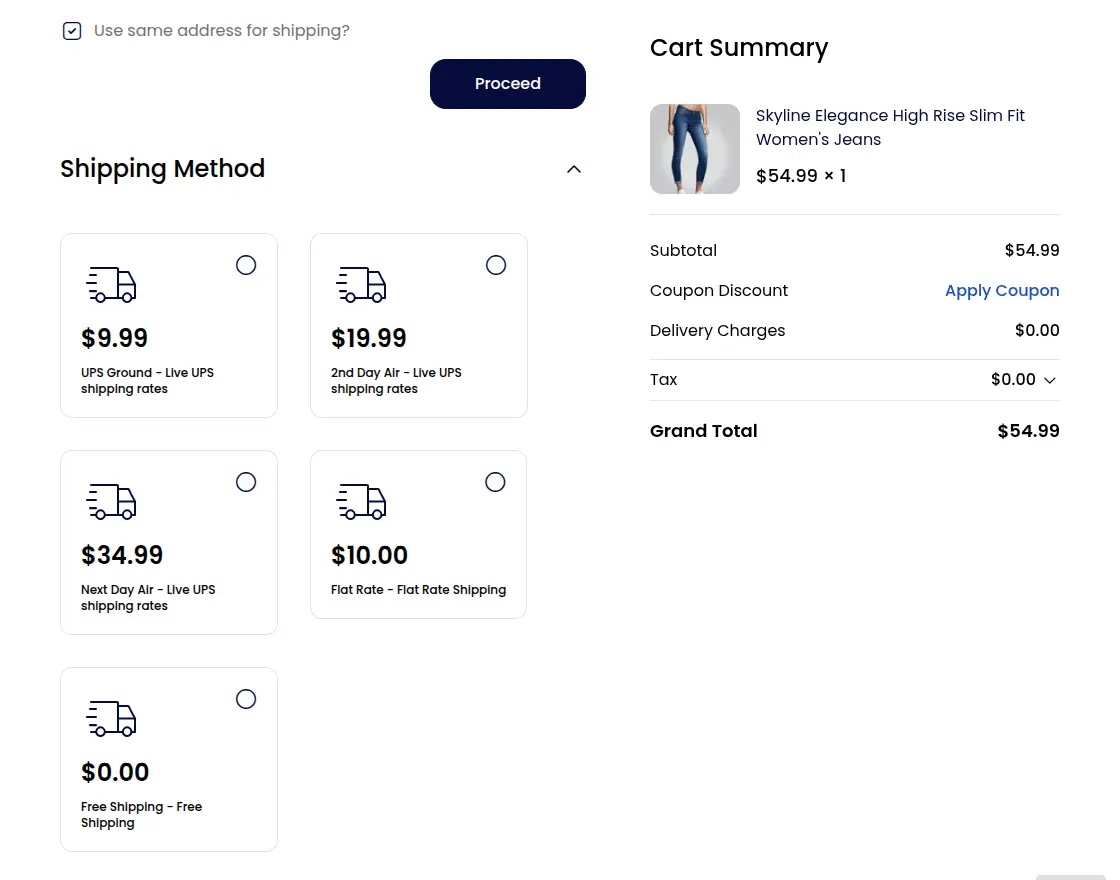Click 'Free Shipping - Free Shipping' label
Screen dimensions: 1120x880
click(141, 815)
